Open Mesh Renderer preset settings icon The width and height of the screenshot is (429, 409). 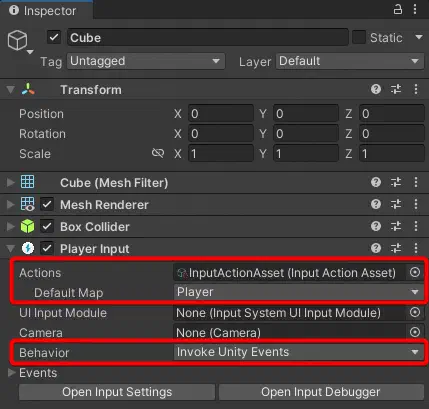(396, 204)
